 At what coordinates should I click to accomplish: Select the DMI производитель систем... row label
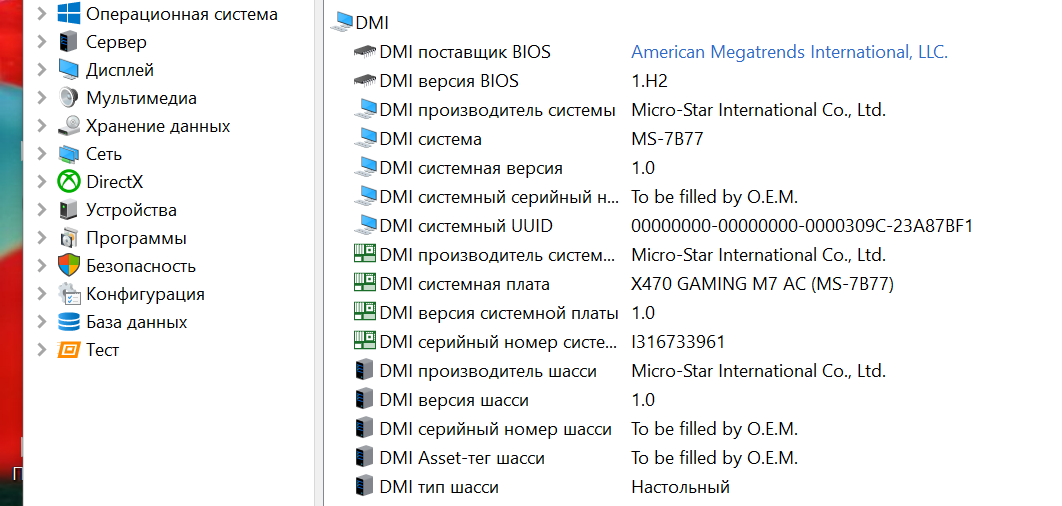click(499, 255)
